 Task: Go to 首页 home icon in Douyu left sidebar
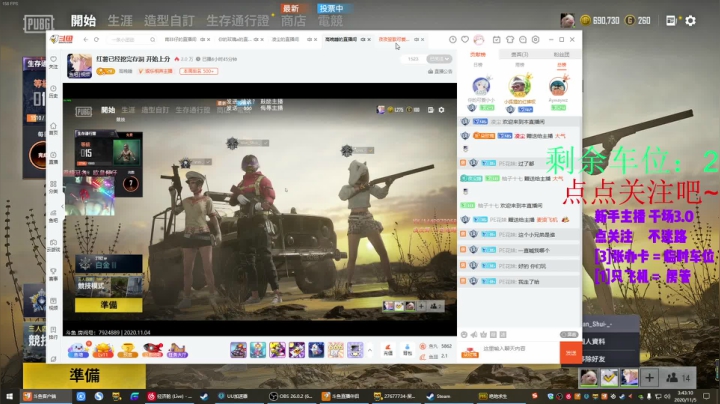[x=53, y=126]
